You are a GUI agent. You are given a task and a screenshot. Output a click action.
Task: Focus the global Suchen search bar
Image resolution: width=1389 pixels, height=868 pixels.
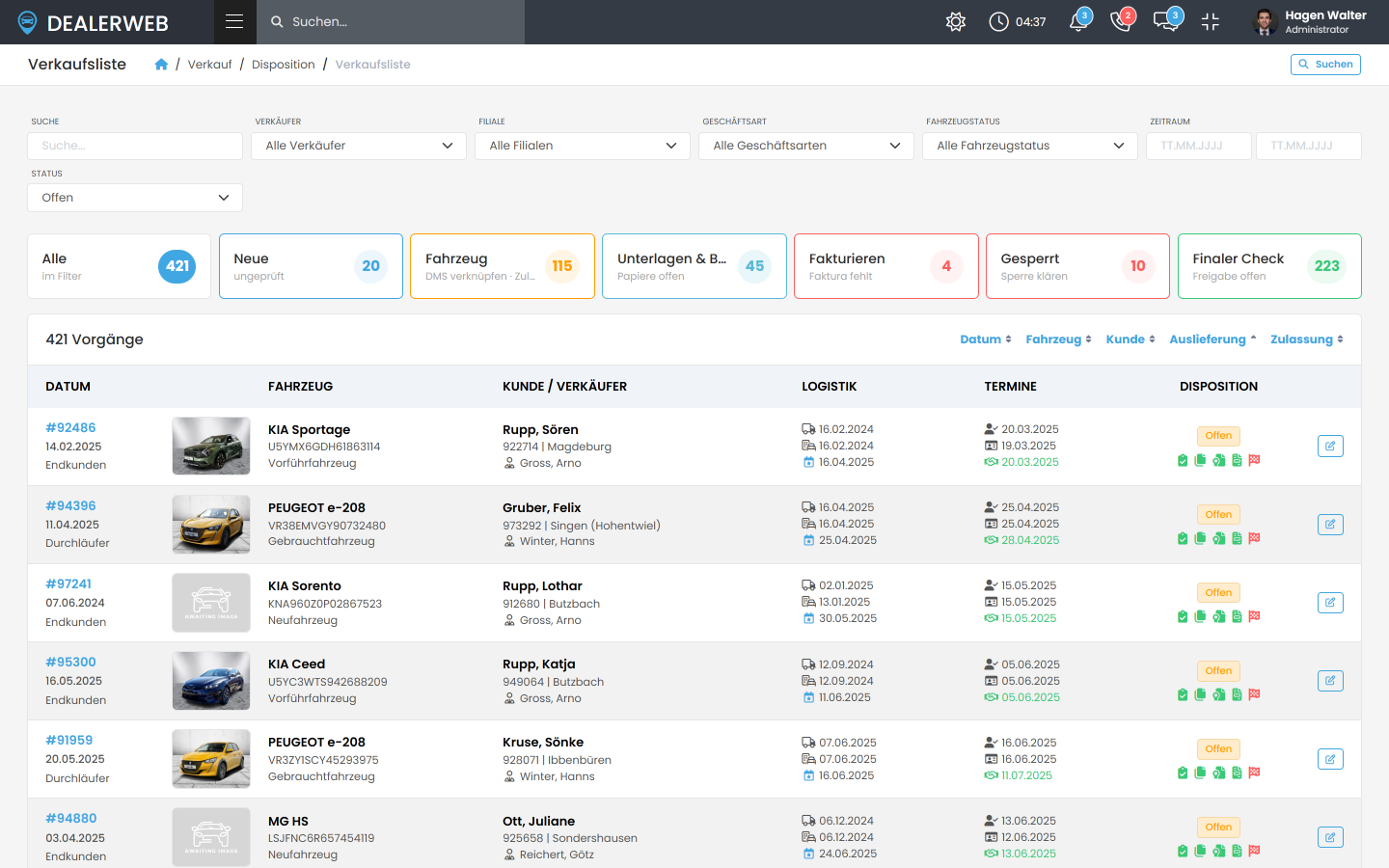(391, 21)
